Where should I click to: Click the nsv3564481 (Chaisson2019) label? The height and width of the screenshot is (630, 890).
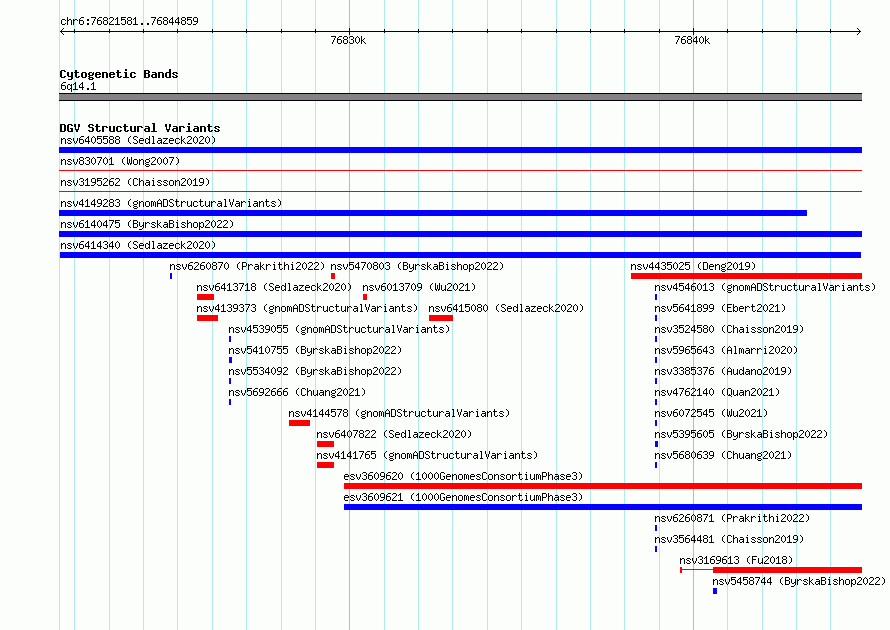[x=729, y=539]
